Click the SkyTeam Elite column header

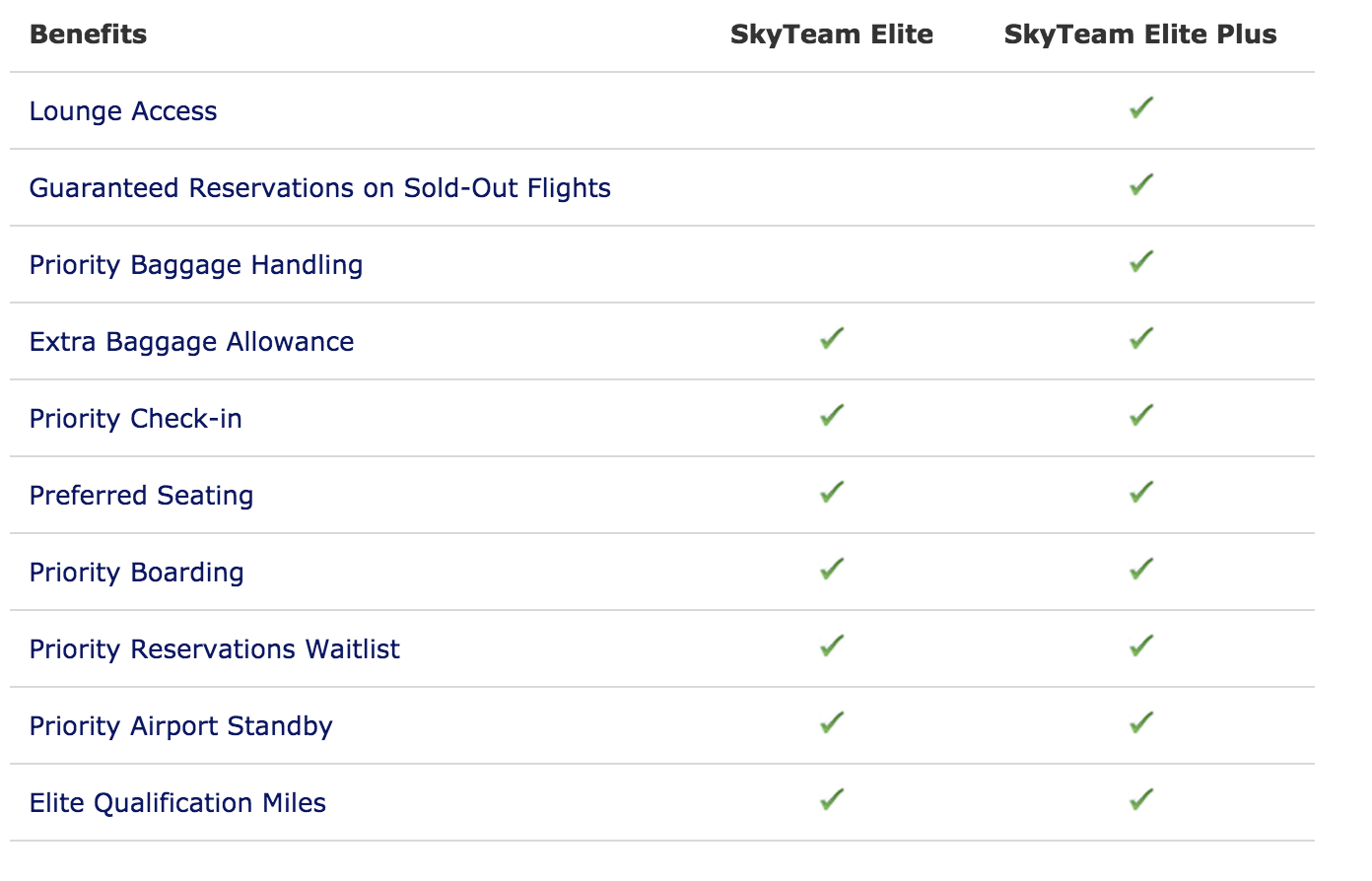[x=831, y=34]
